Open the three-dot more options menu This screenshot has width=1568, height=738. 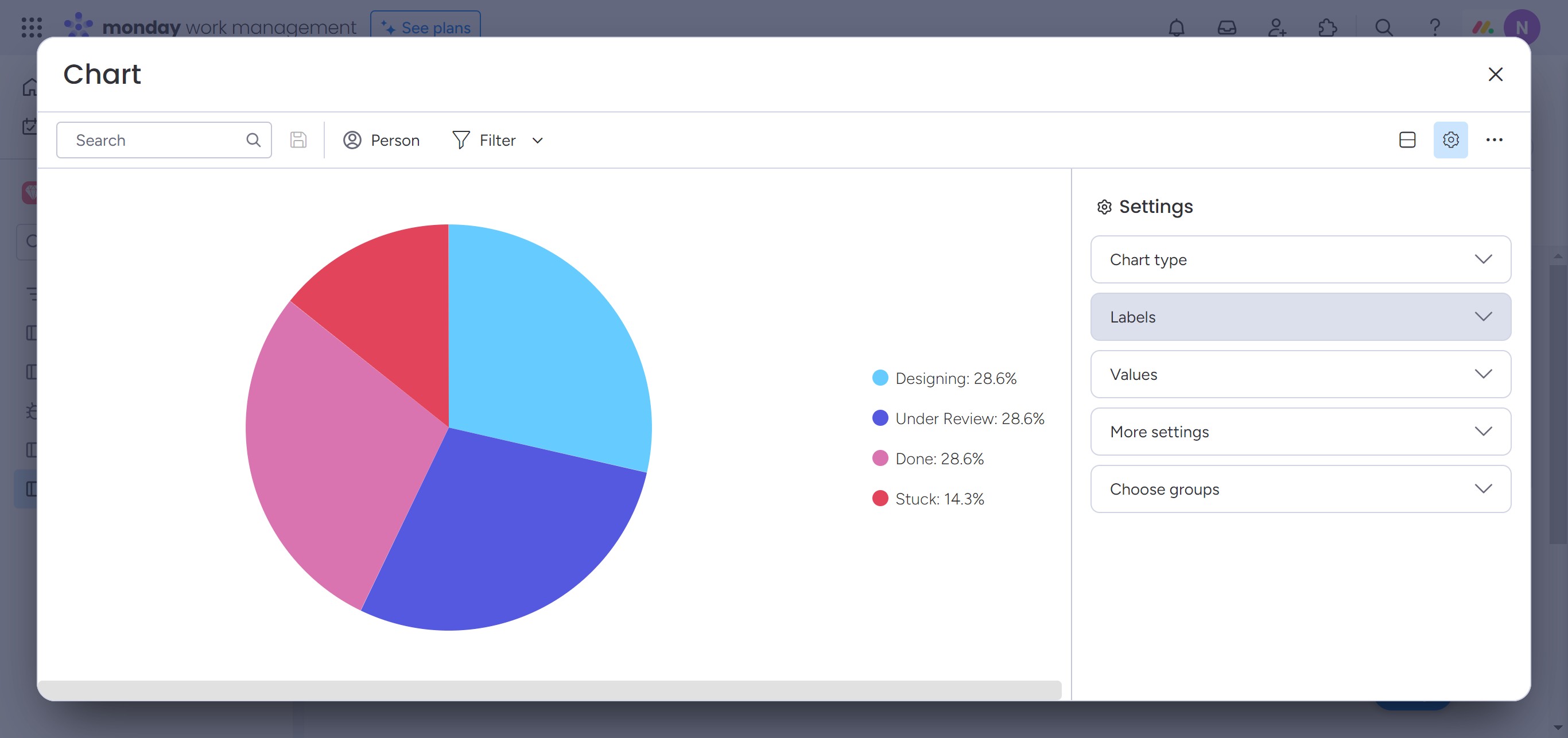tap(1494, 140)
